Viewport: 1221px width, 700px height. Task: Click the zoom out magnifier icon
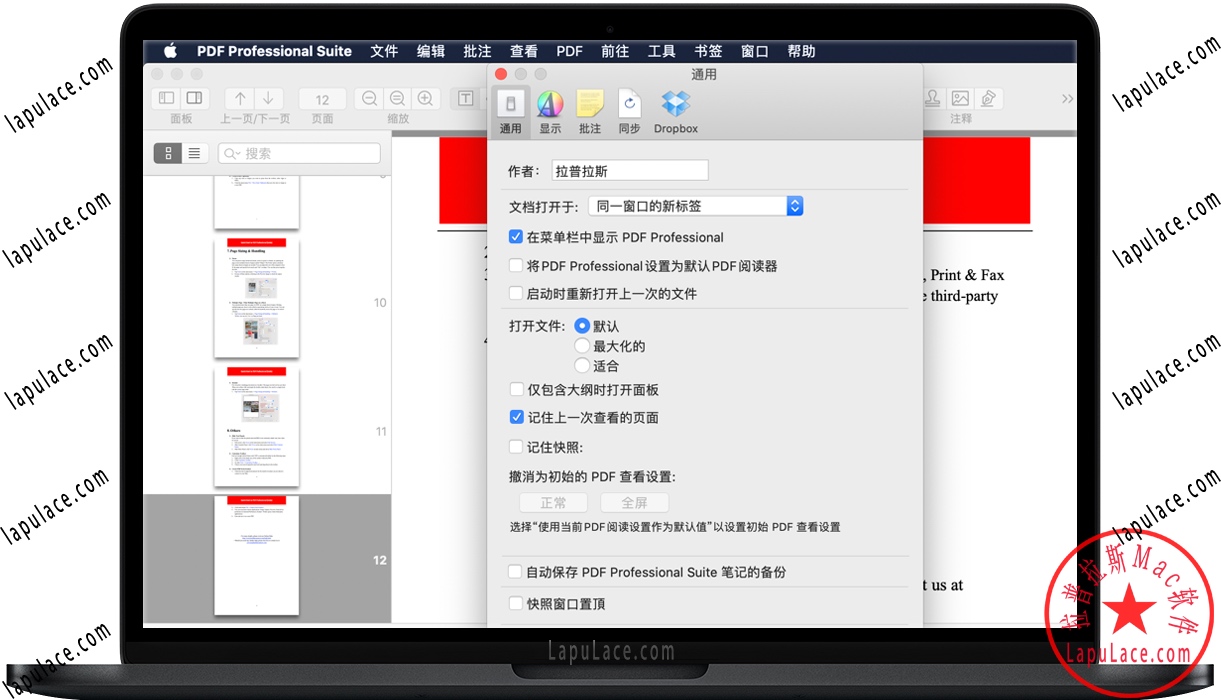coord(370,98)
